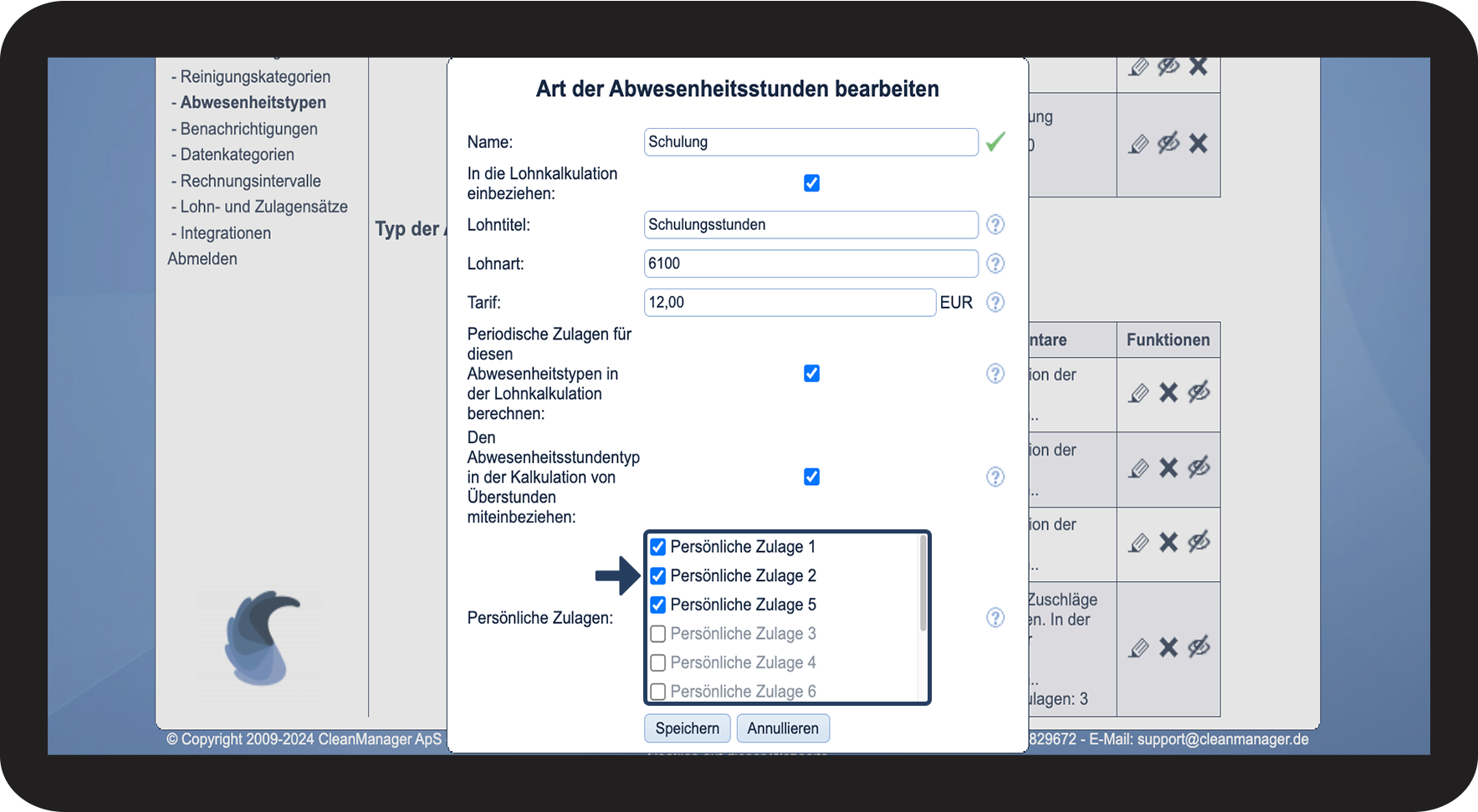
Task: Enable Persönliche Zulage 4
Action: tap(658, 663)
